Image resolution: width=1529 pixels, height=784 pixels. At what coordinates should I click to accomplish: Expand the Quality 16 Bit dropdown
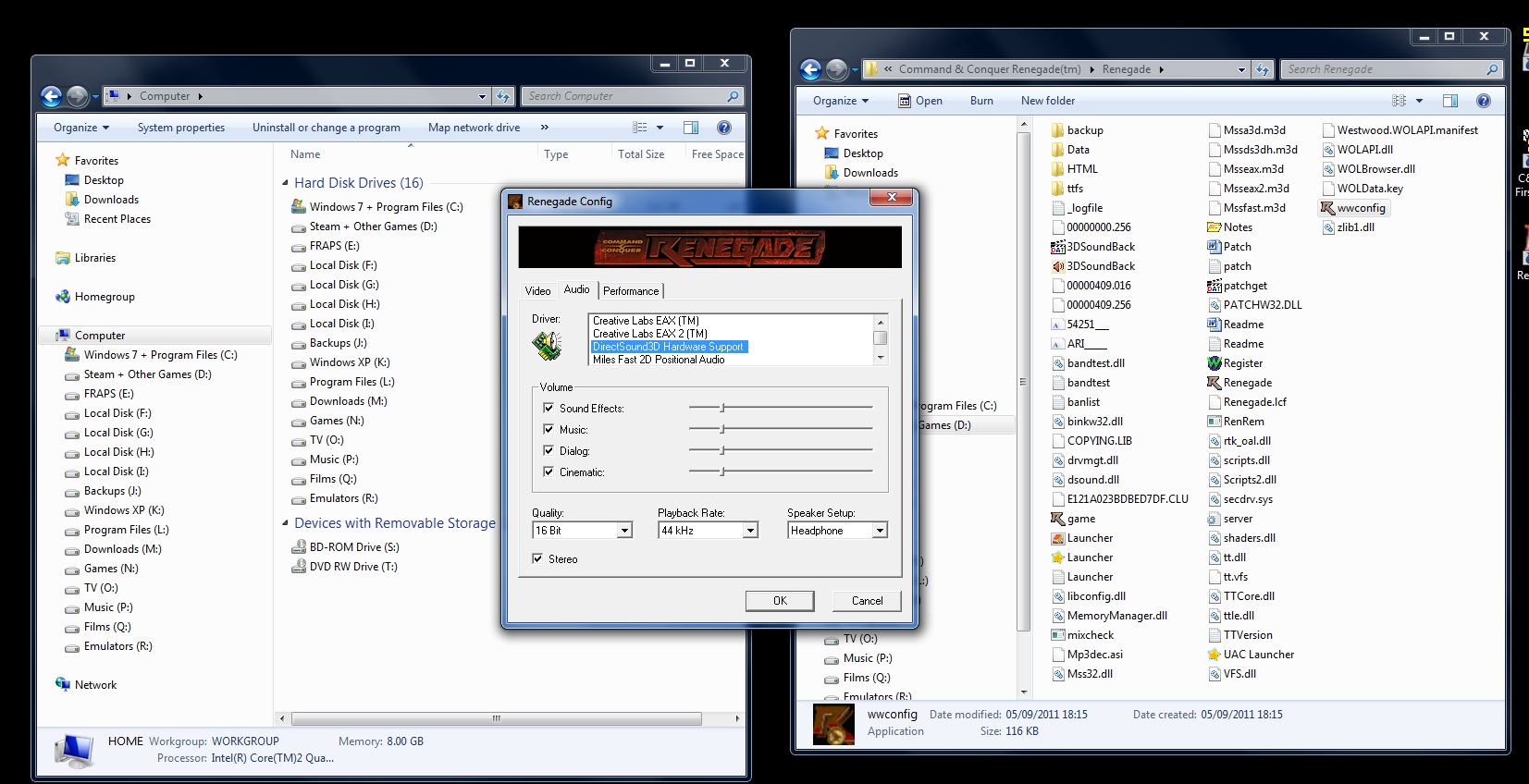coord(624,531)
